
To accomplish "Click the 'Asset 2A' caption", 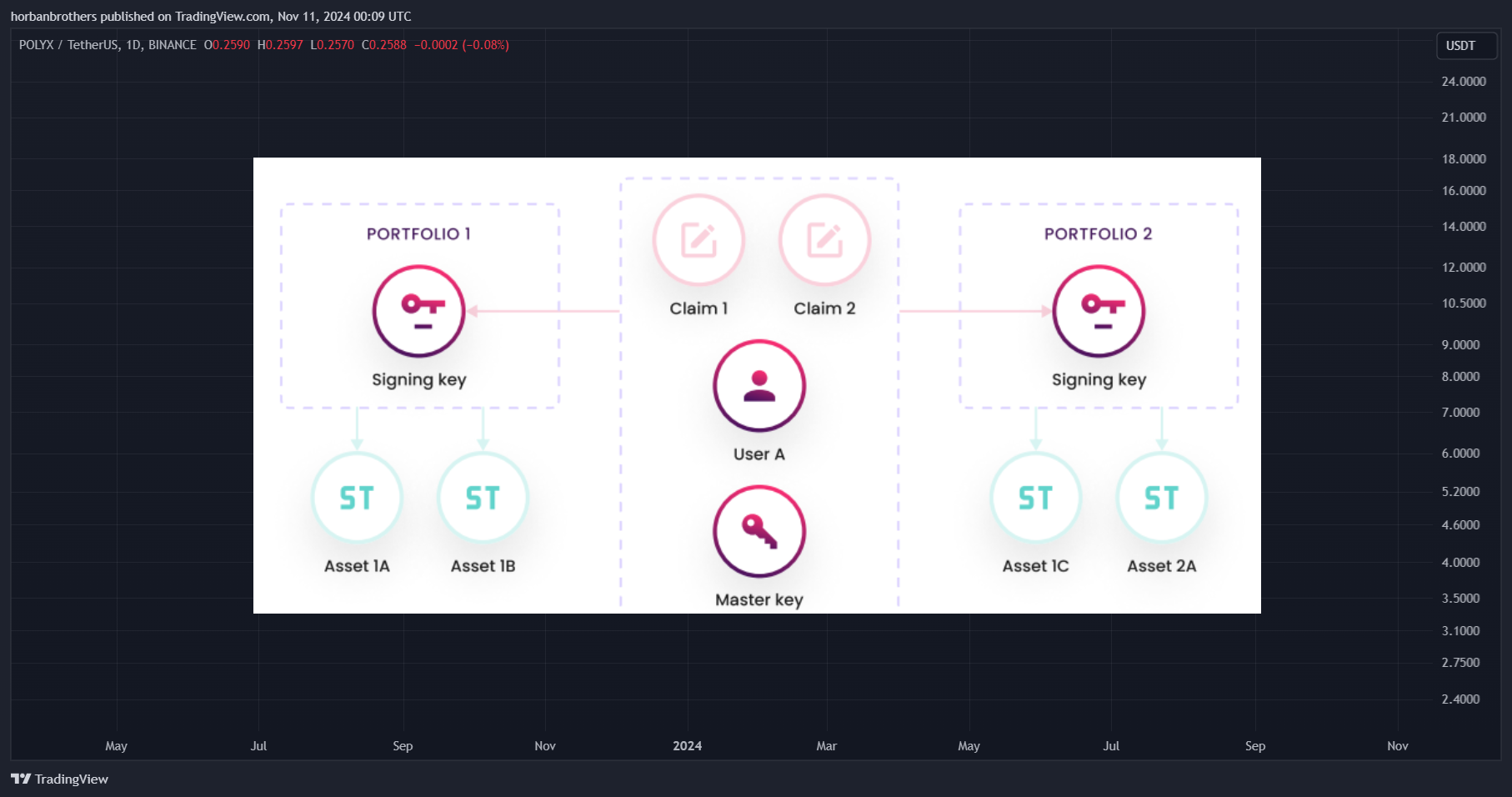I will (x=1162, y=566).
